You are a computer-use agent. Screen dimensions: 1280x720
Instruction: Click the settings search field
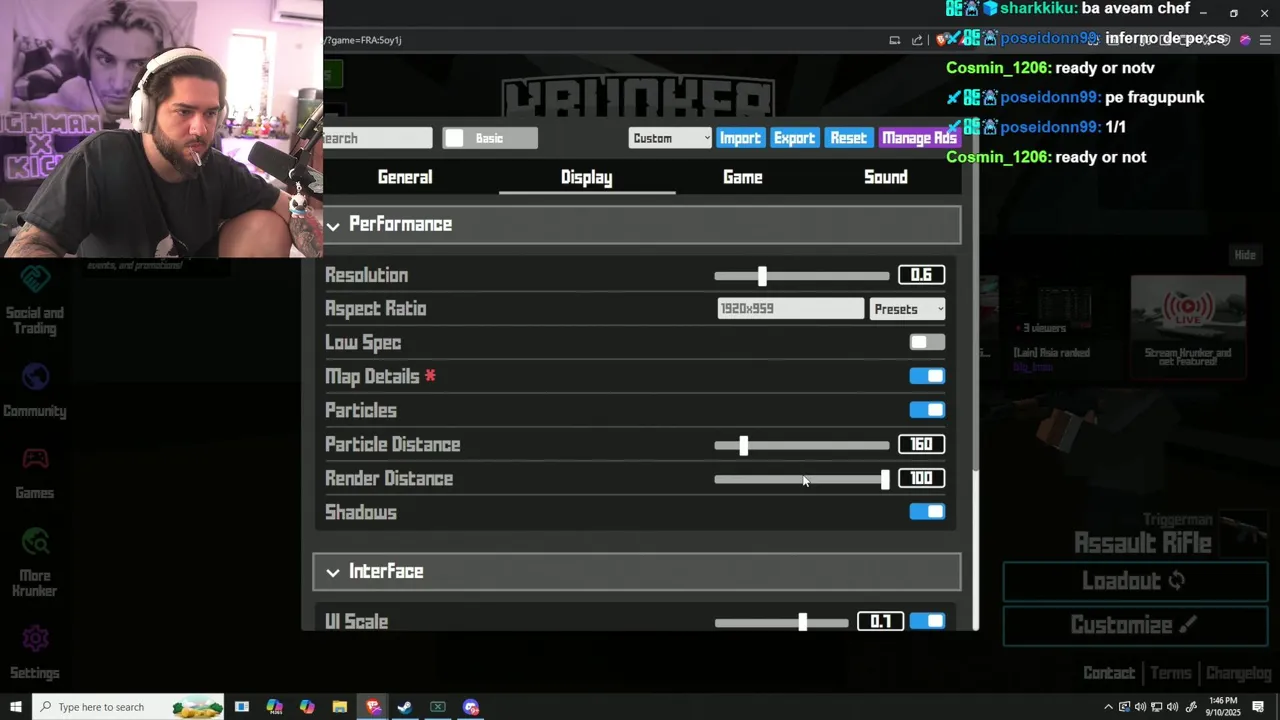(x=378, y=138)
